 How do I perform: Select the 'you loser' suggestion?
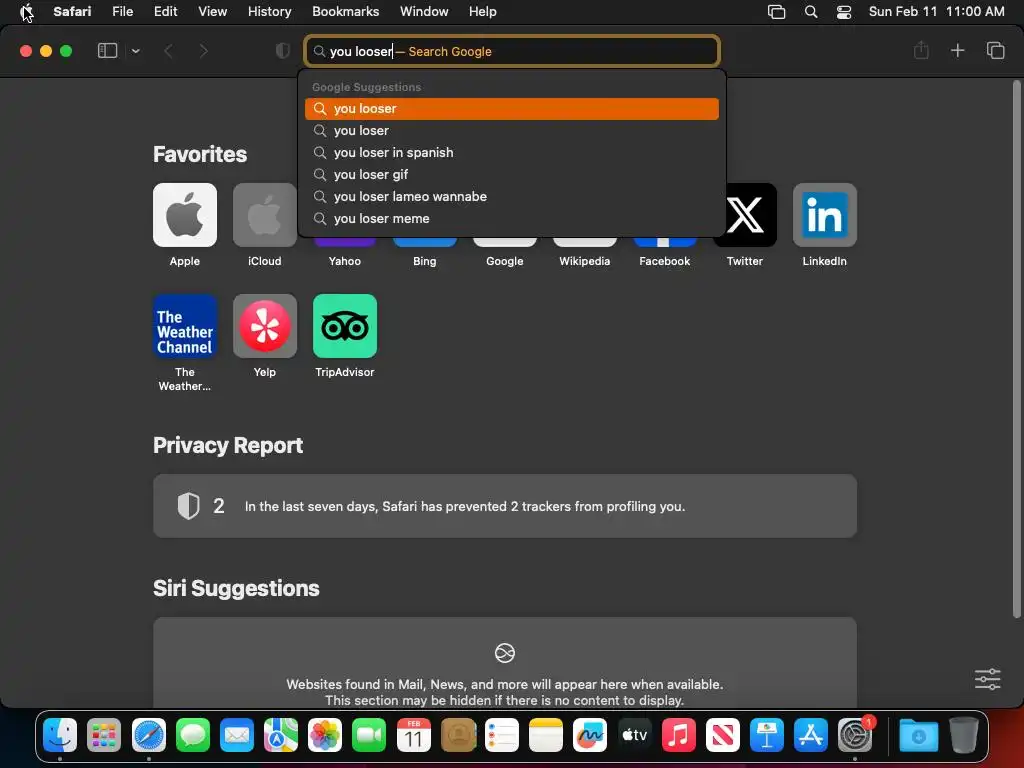pyautogui.click(x=512, y=131)
